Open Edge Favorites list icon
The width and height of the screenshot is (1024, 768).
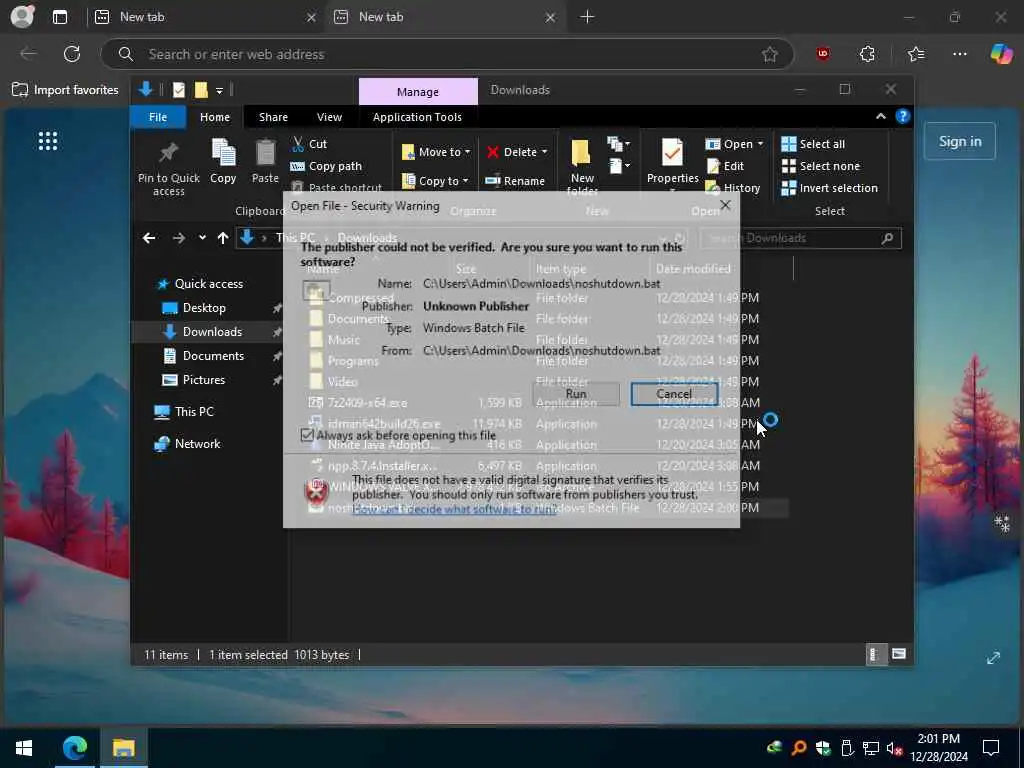coord(916,54)
